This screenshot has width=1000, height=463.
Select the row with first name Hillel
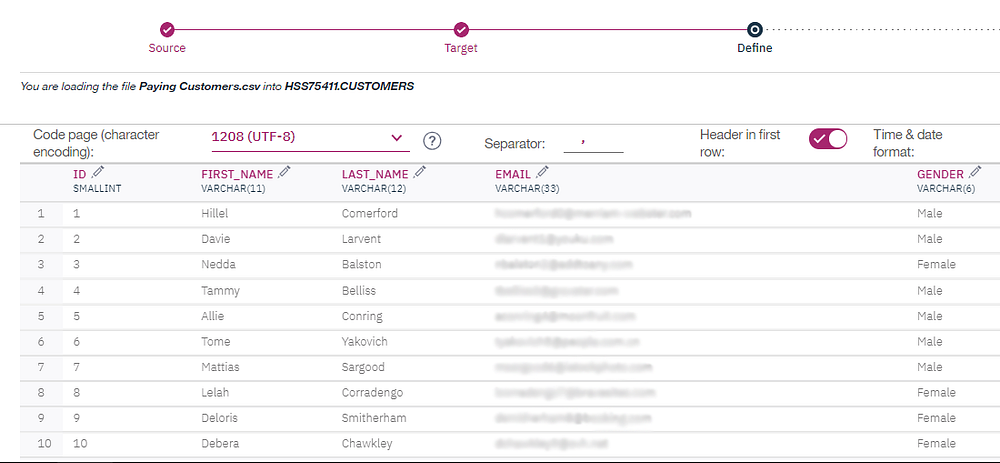217,213
